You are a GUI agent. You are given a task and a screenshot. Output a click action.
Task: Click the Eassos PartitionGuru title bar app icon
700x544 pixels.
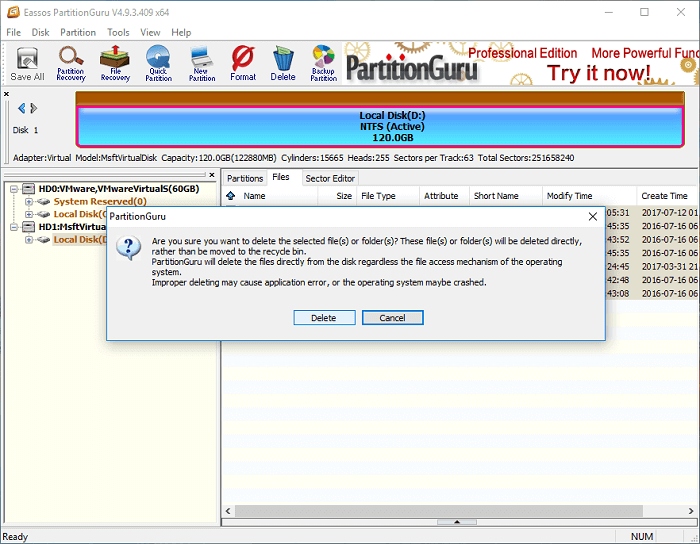coord(13,12)
